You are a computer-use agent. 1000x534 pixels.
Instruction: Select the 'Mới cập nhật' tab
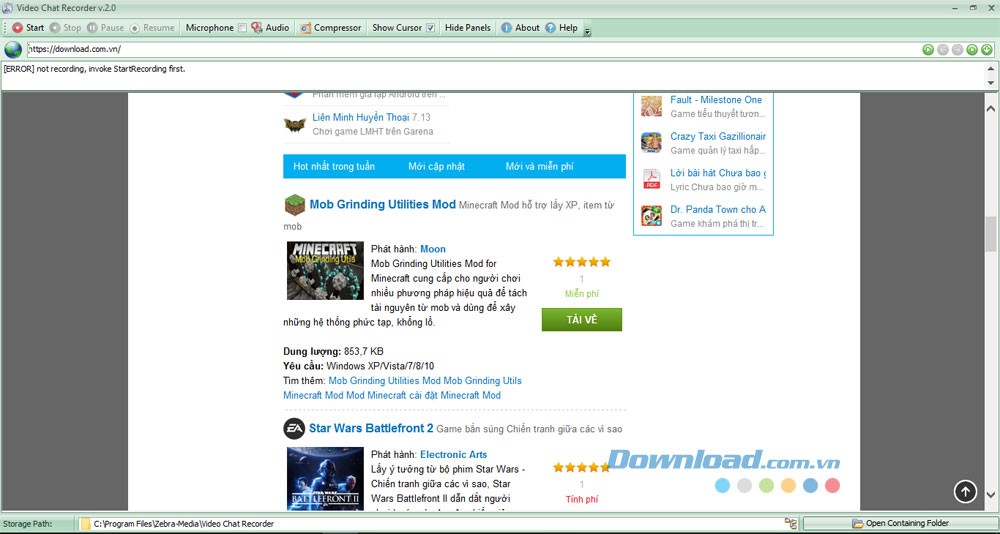436,167
